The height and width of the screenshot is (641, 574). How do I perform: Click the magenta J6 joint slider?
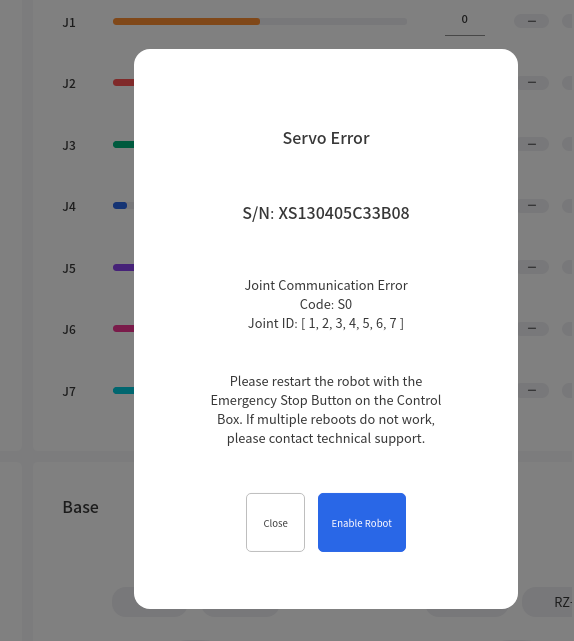123,329
